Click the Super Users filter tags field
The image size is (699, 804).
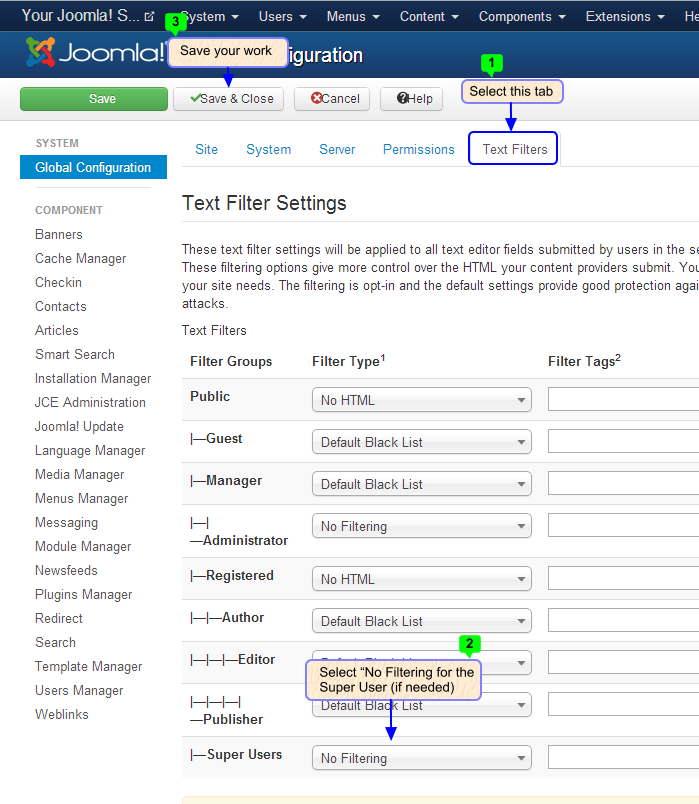pos(623,757)
